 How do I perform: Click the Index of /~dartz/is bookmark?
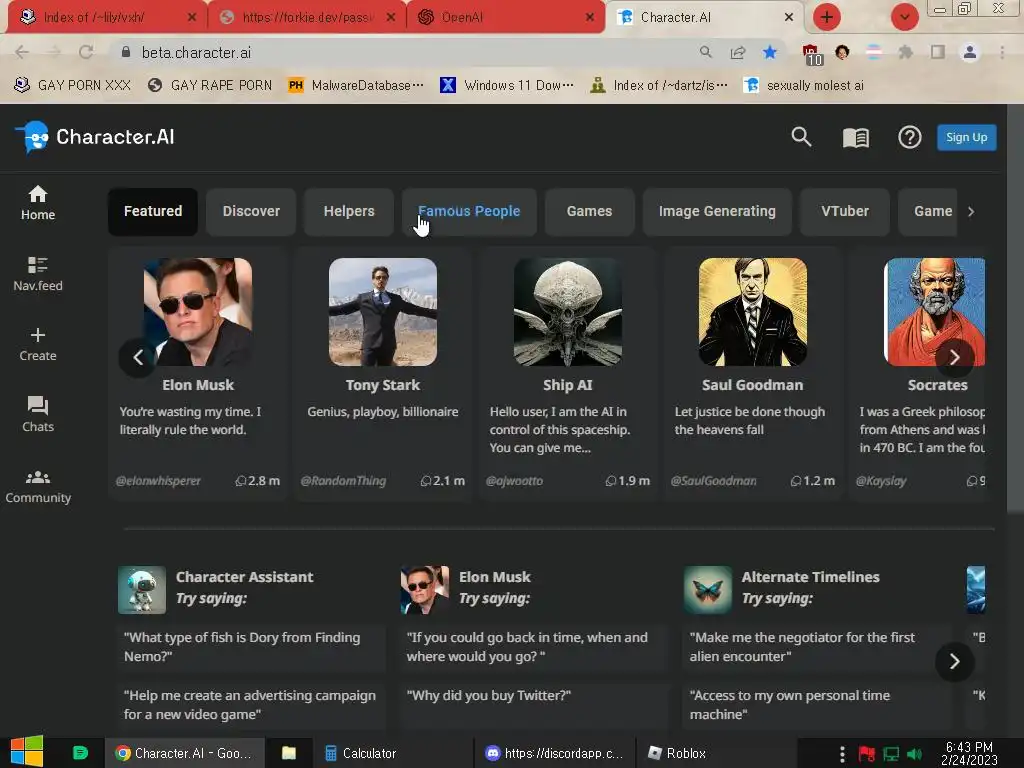tap(660, 86)
